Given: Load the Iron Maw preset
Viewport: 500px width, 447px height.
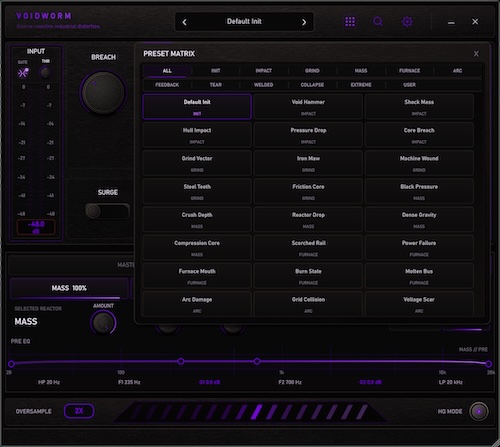Looking at the screenshot, I should [x=308, y=163].
